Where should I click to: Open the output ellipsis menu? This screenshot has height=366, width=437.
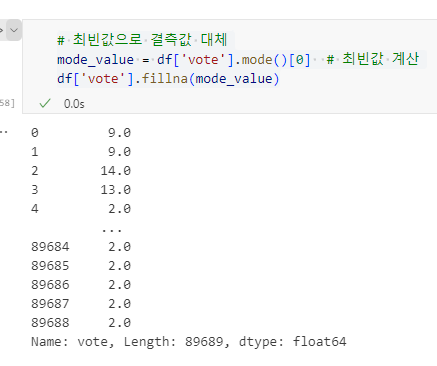pyautogui.click(x=4, y=132)
